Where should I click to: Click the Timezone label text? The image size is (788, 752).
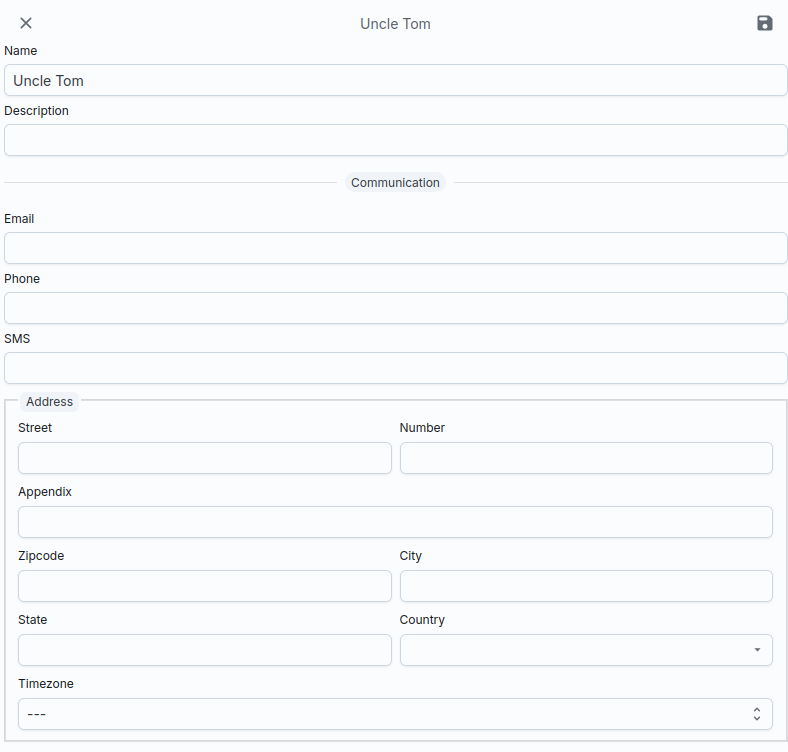45,684
